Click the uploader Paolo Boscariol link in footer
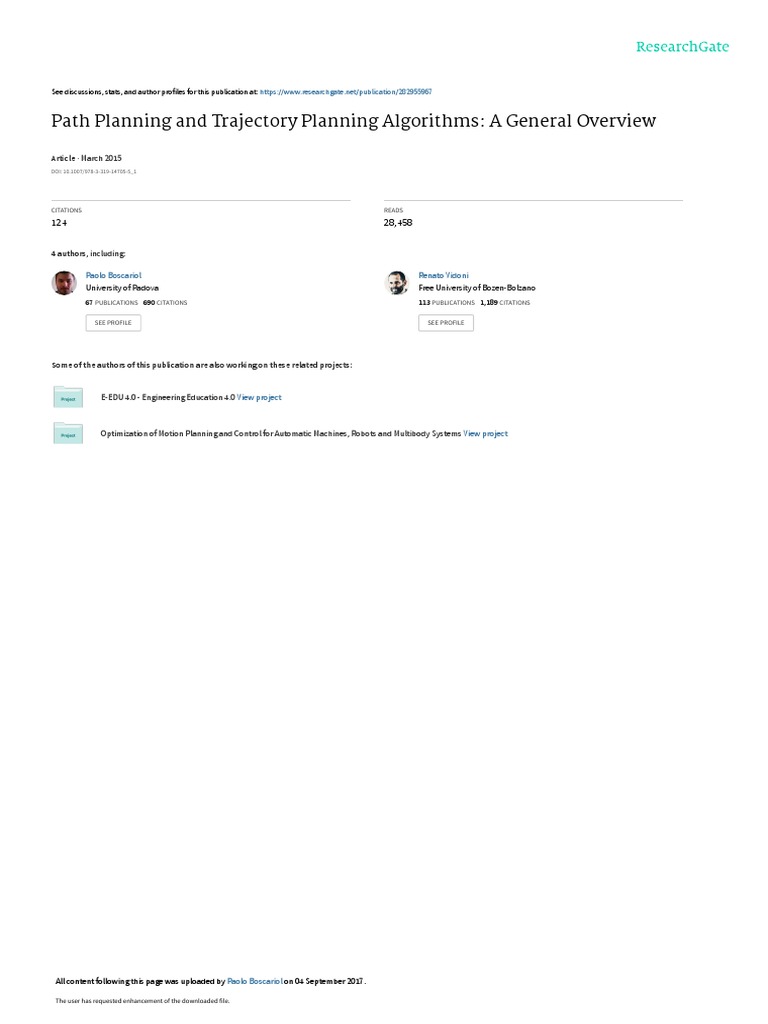Viewport: 768px width, 1024px height. point(255,981)
